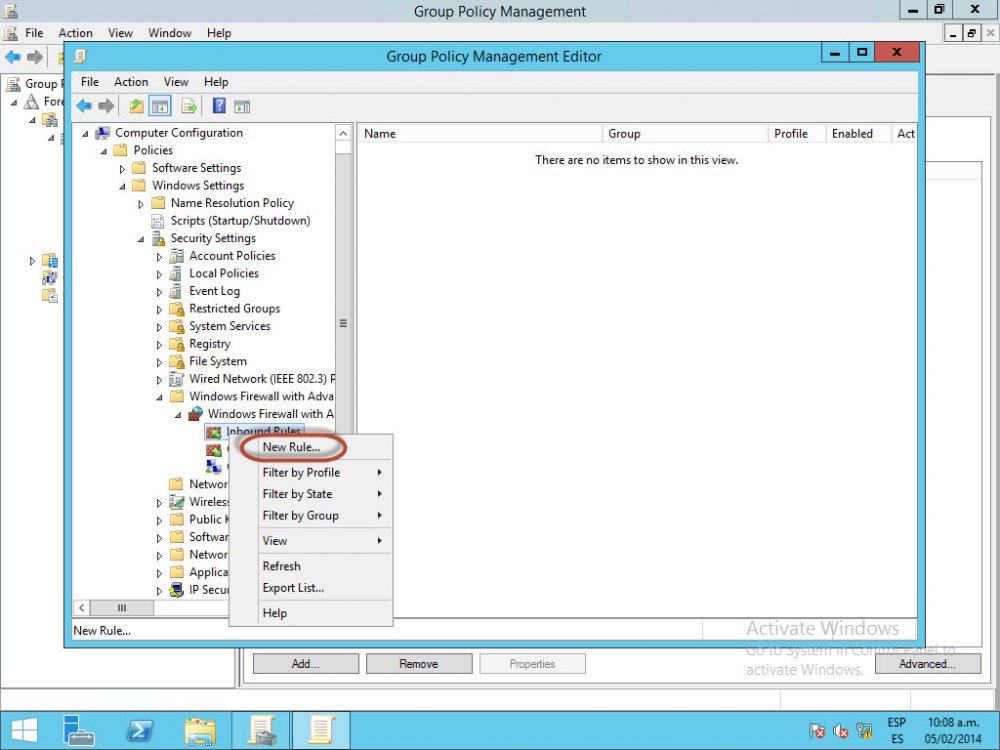Click the tree pane's scroll-up arrow
The image size is (1000, 750).
[x=343, y=133]
